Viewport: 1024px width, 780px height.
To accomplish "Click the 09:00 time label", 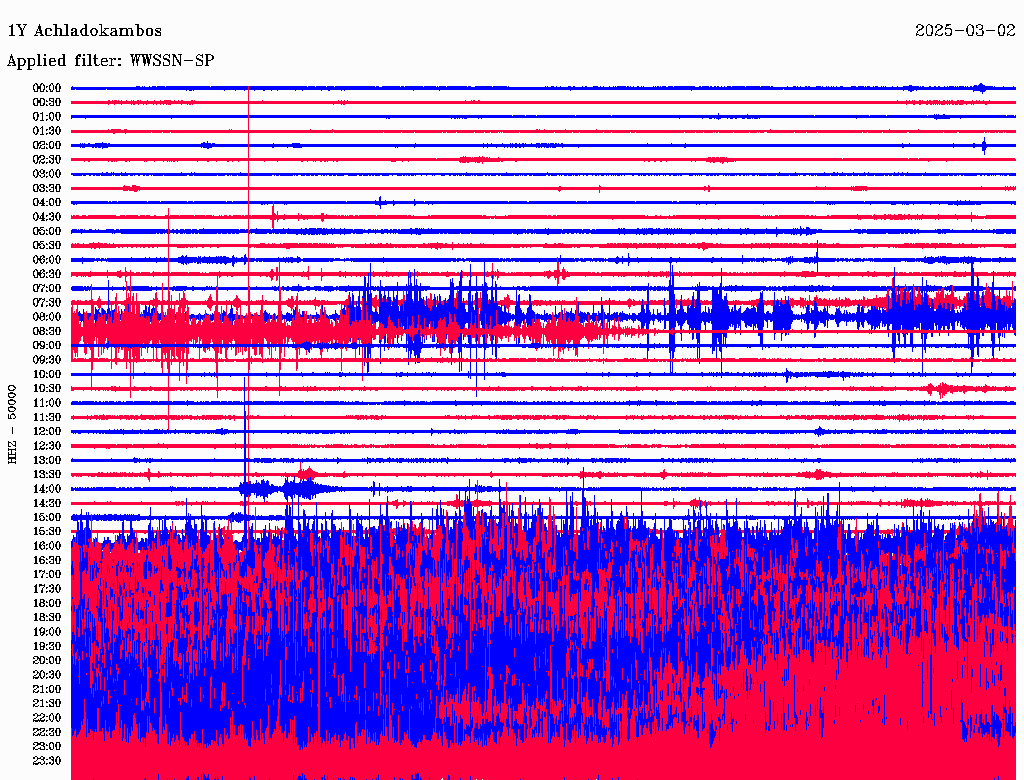I will (x=47, y=346).
